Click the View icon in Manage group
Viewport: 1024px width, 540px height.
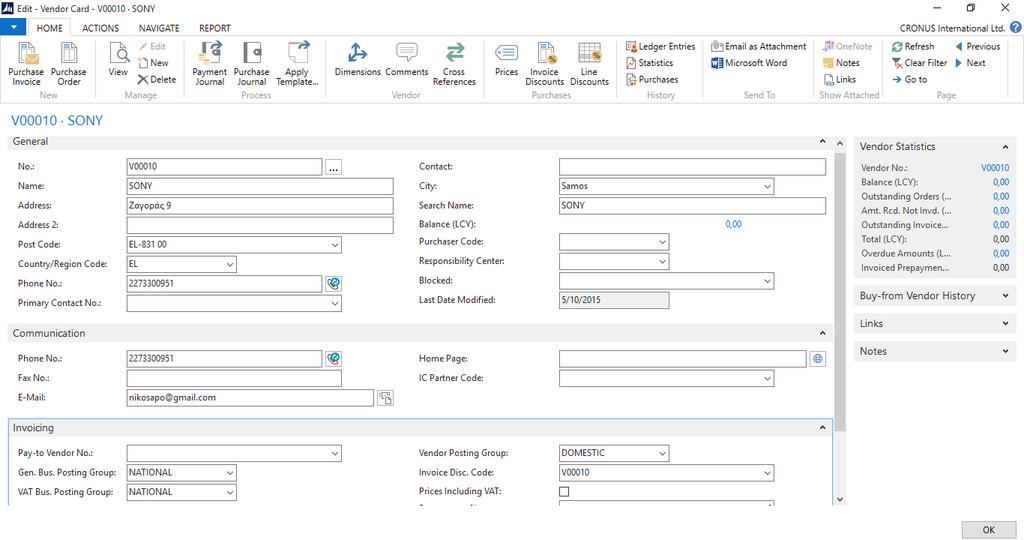tap(118, 59)
